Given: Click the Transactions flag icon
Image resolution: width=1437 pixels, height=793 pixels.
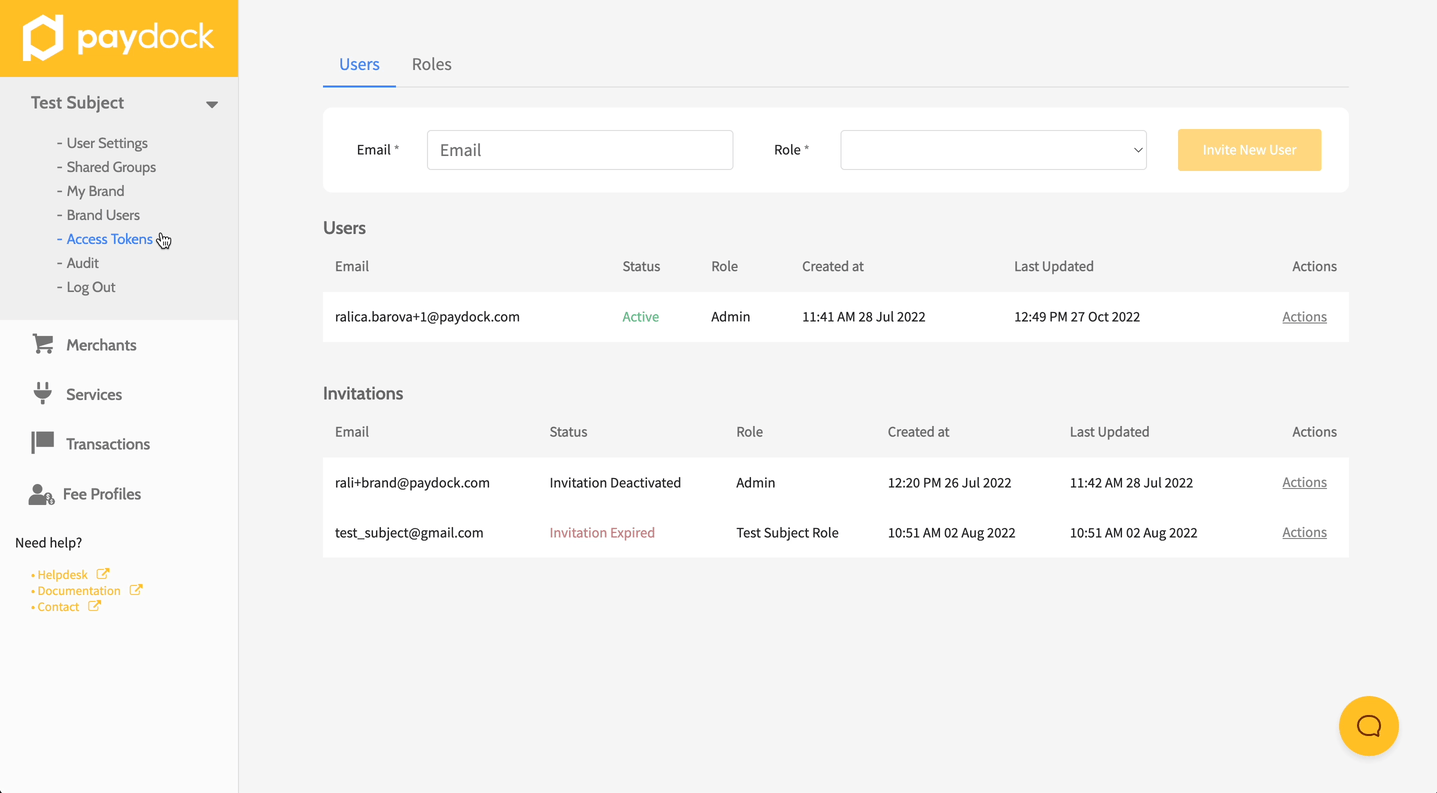Looking at the screenshot, I should [43, 443].
